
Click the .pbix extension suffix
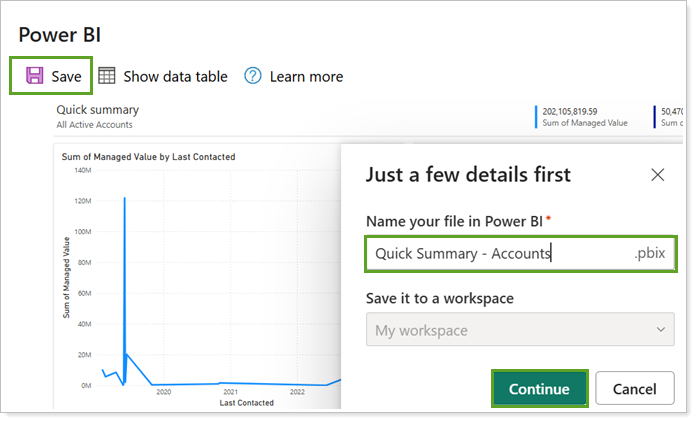pos(650,253)
